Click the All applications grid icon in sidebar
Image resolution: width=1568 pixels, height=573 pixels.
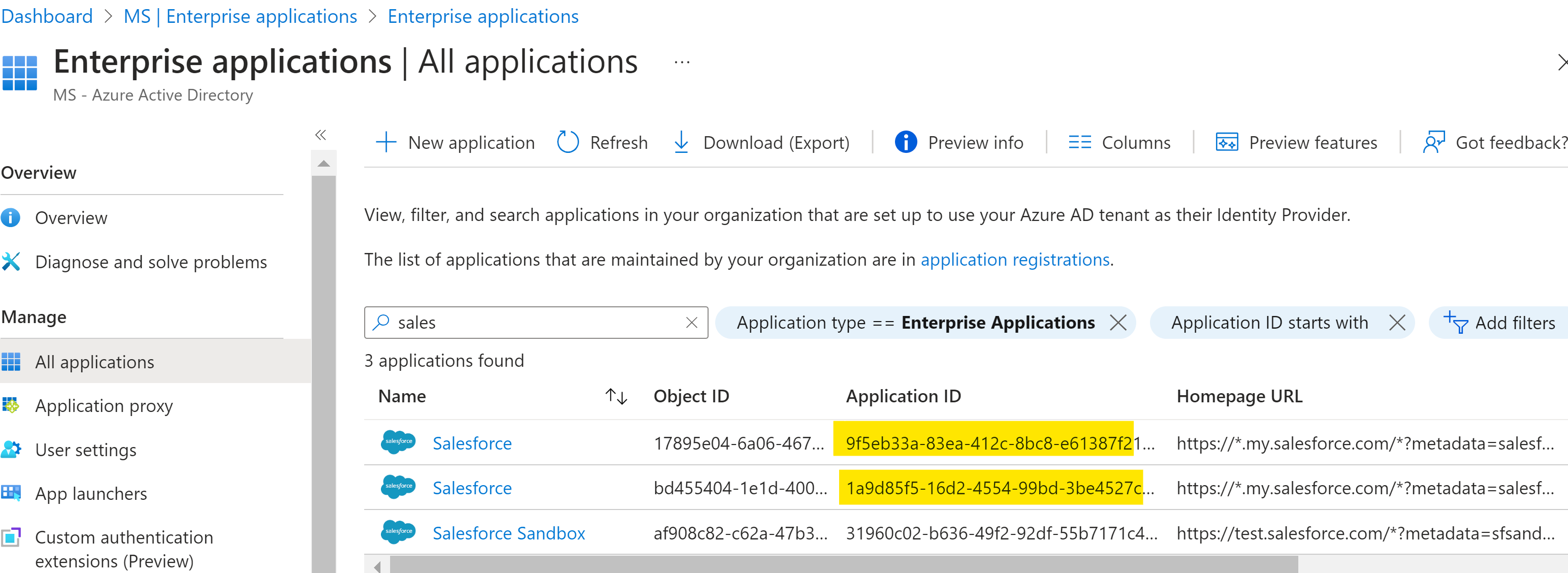click(10, 362)
